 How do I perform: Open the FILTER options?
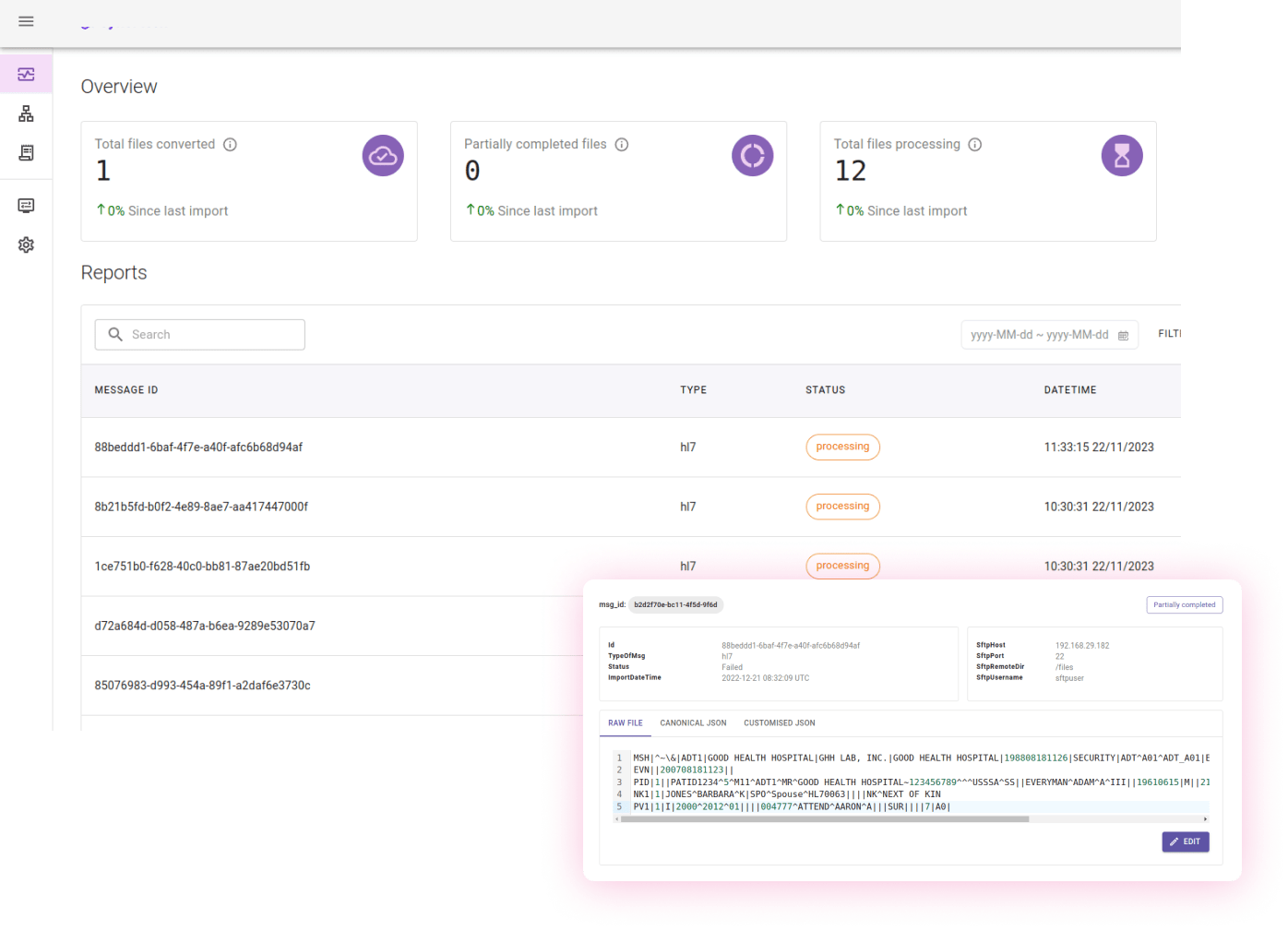click(1170, 333)
